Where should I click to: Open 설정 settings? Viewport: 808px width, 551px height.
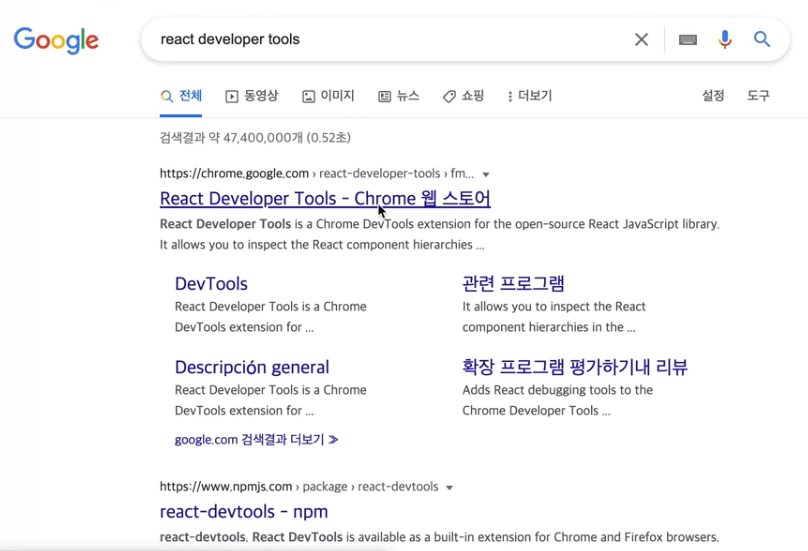click(713, 95)
